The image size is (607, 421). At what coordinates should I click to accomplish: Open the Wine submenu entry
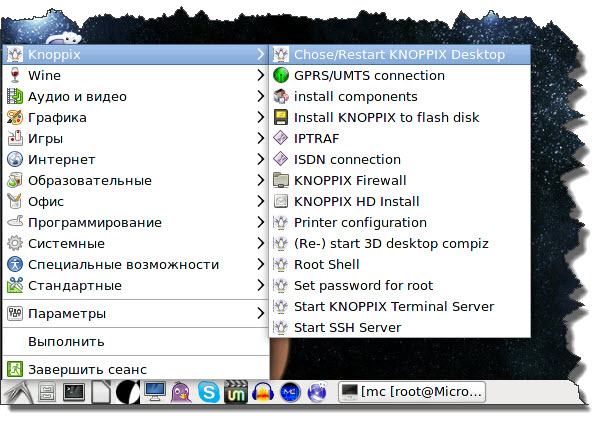click(x=135, y=75)
